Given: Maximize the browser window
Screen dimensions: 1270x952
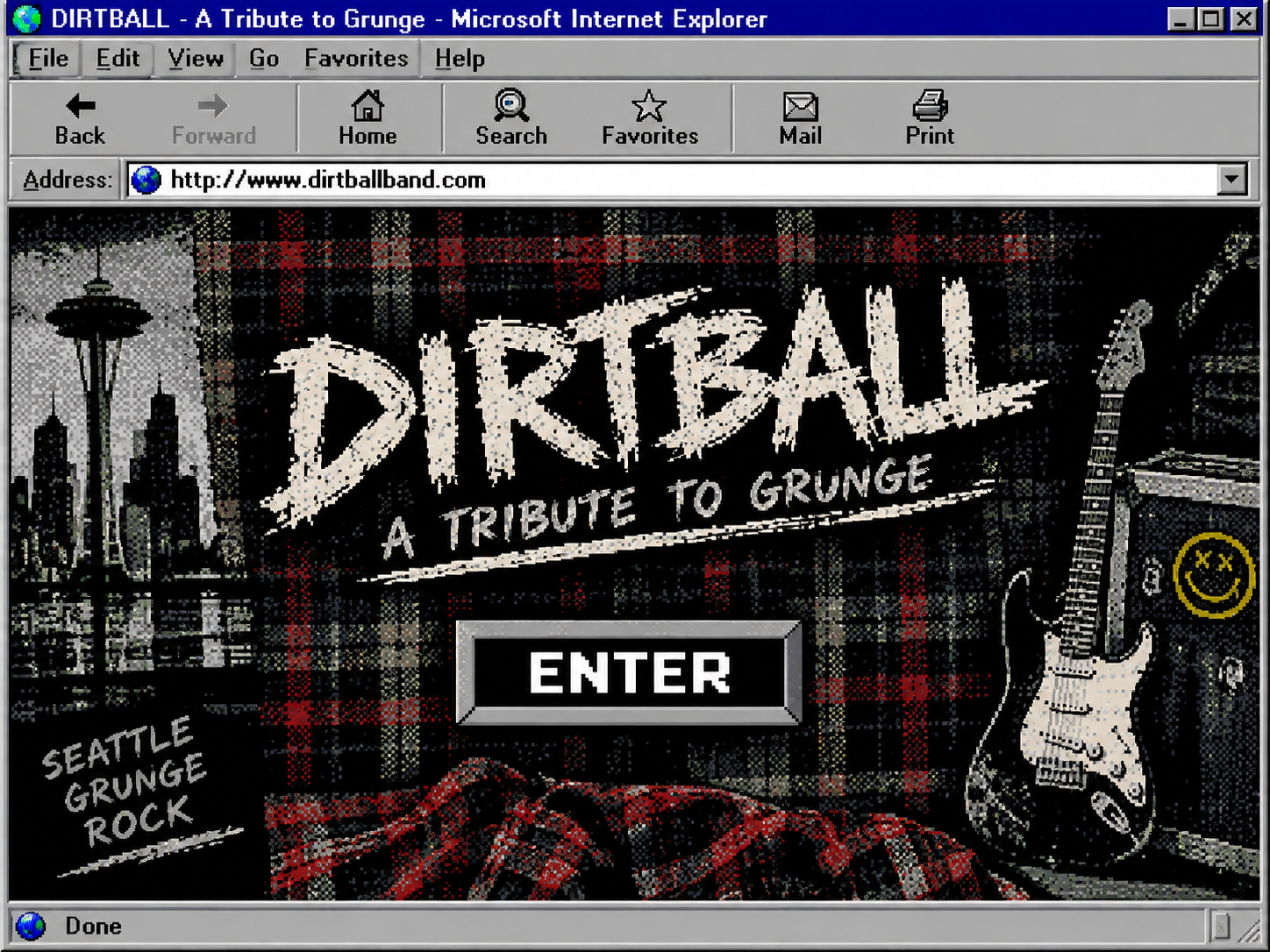Looking at the screenshot, I should (1212, 18).
